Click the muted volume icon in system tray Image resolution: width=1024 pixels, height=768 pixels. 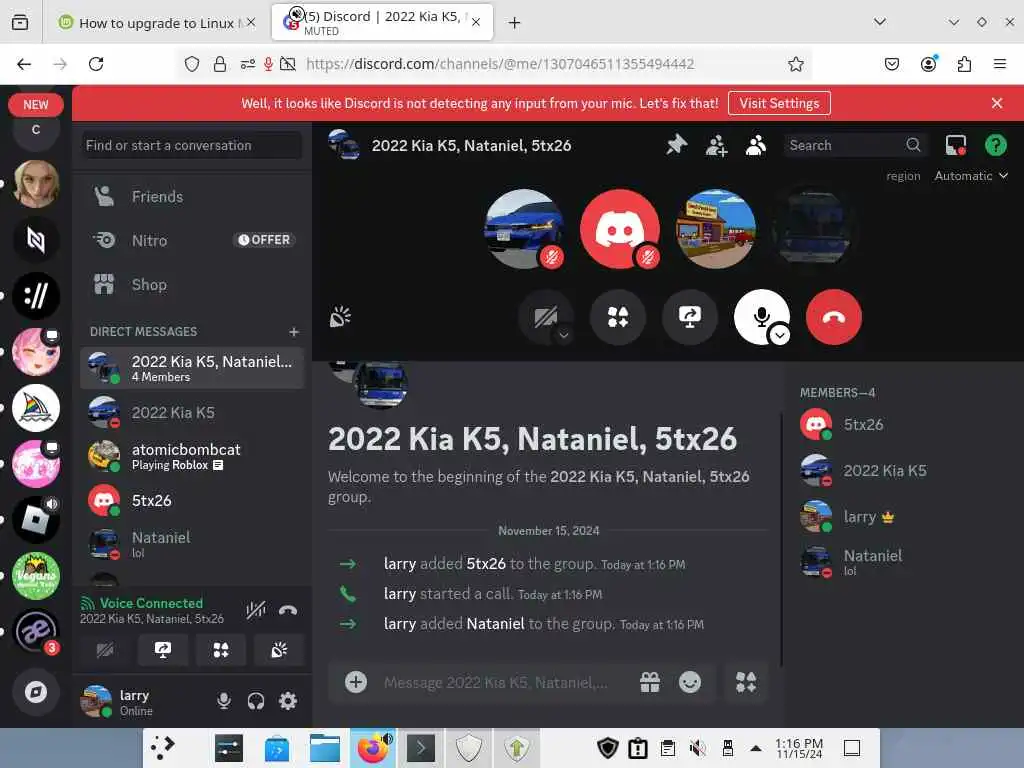[697, 748]
